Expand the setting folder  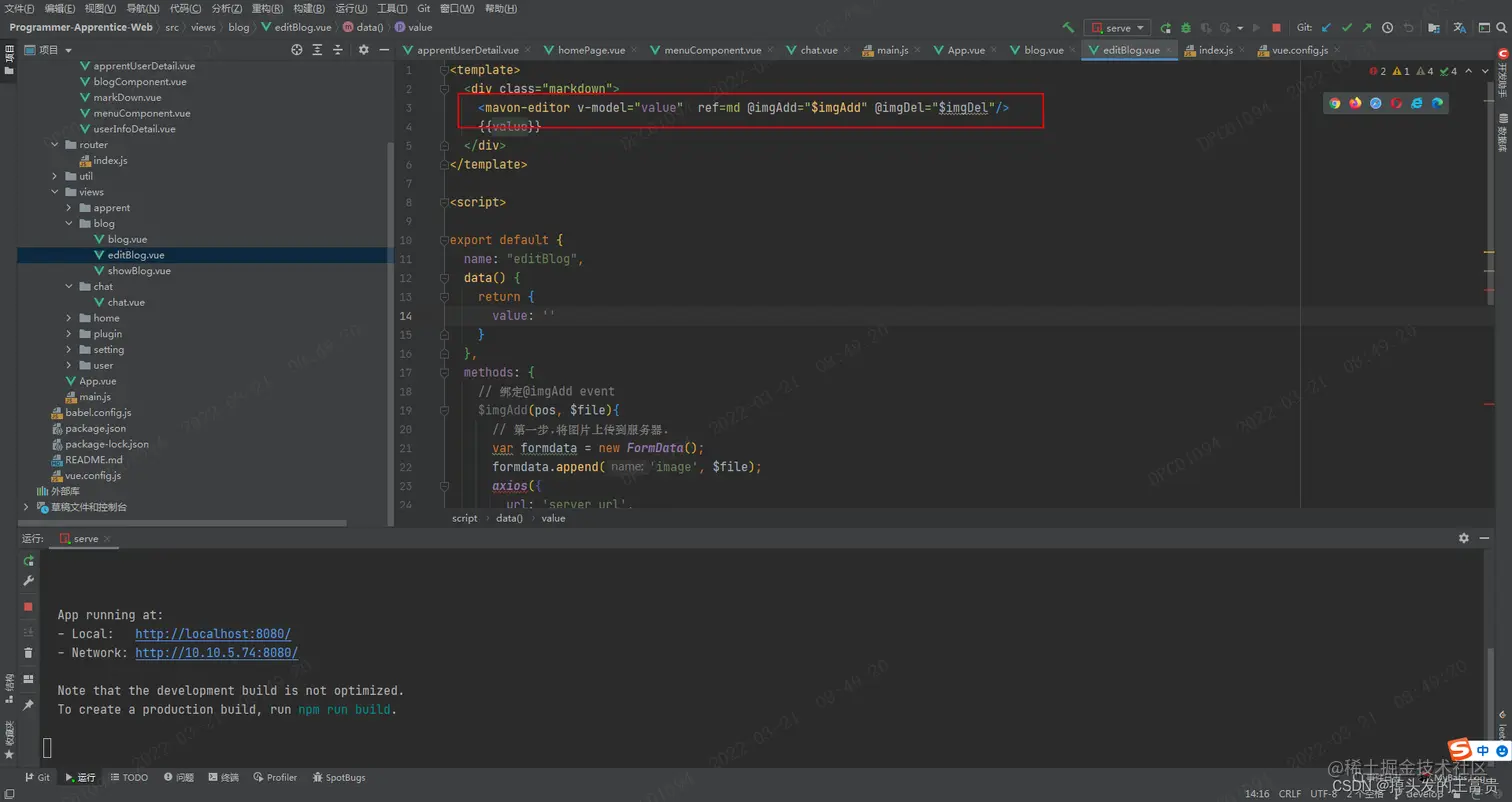coord(70,350)
